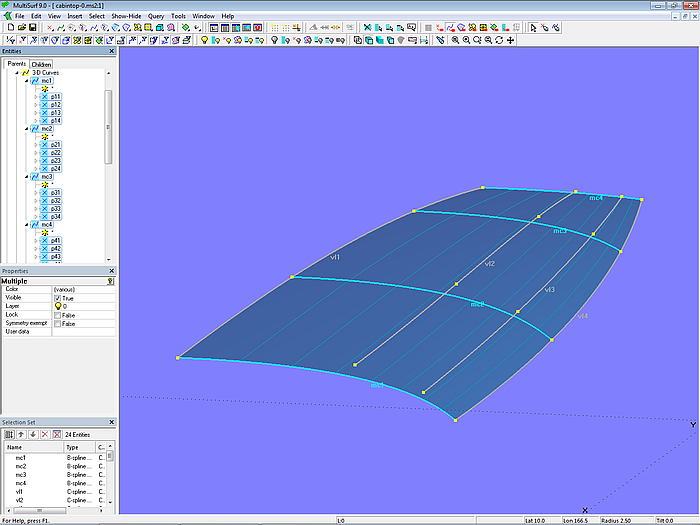Open the Show-Hide menu
700x525 pixels.
[126, 16]
